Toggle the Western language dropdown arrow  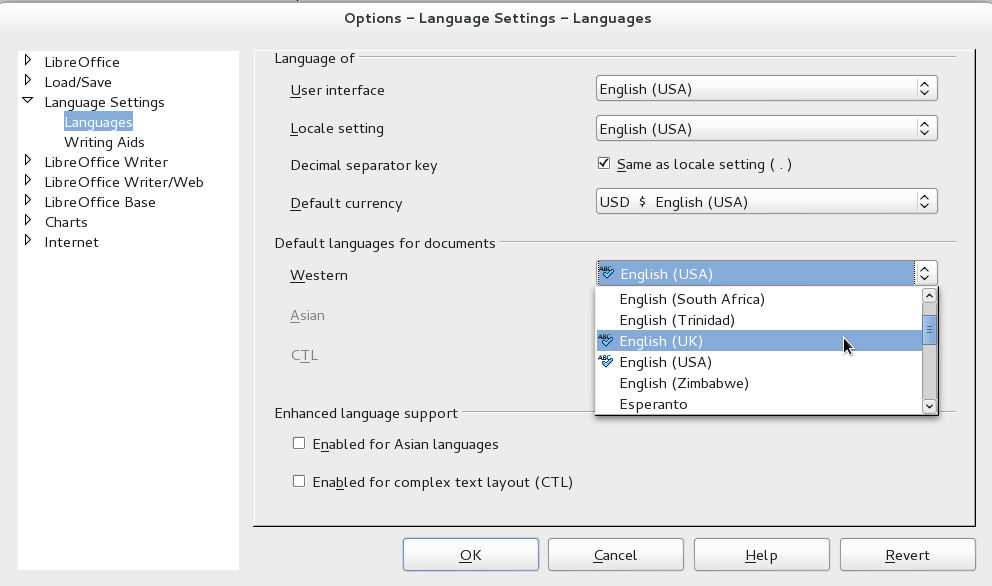point(925,273)
